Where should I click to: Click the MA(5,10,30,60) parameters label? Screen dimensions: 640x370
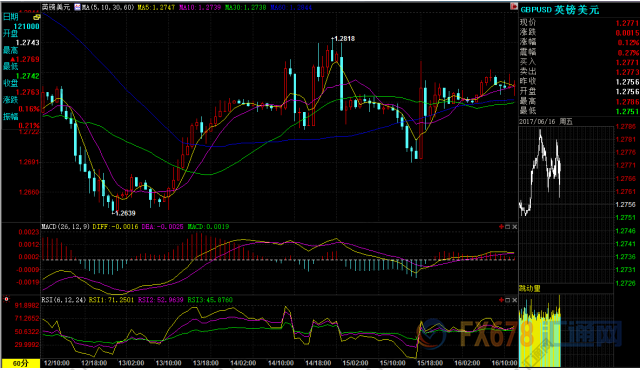(x=108, y=7)
